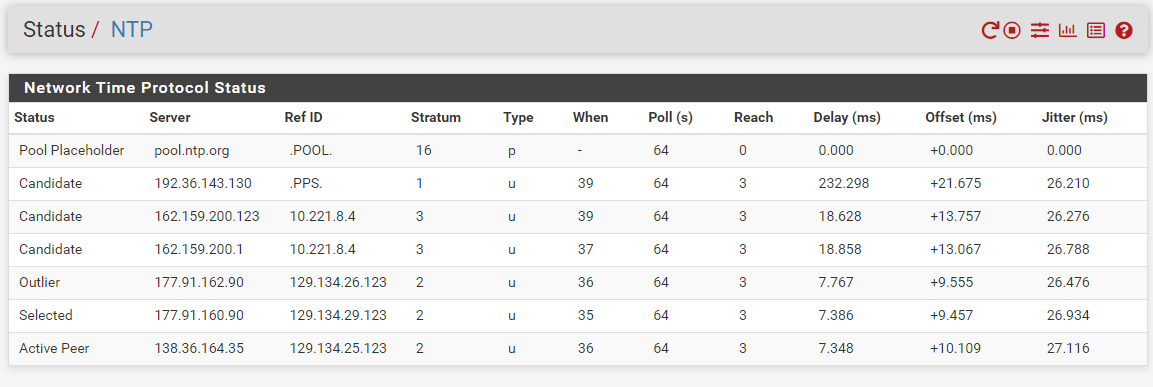Open related log entries list icon
This screenshot has height=387, width=1153.
click(x=1096, y=30)
